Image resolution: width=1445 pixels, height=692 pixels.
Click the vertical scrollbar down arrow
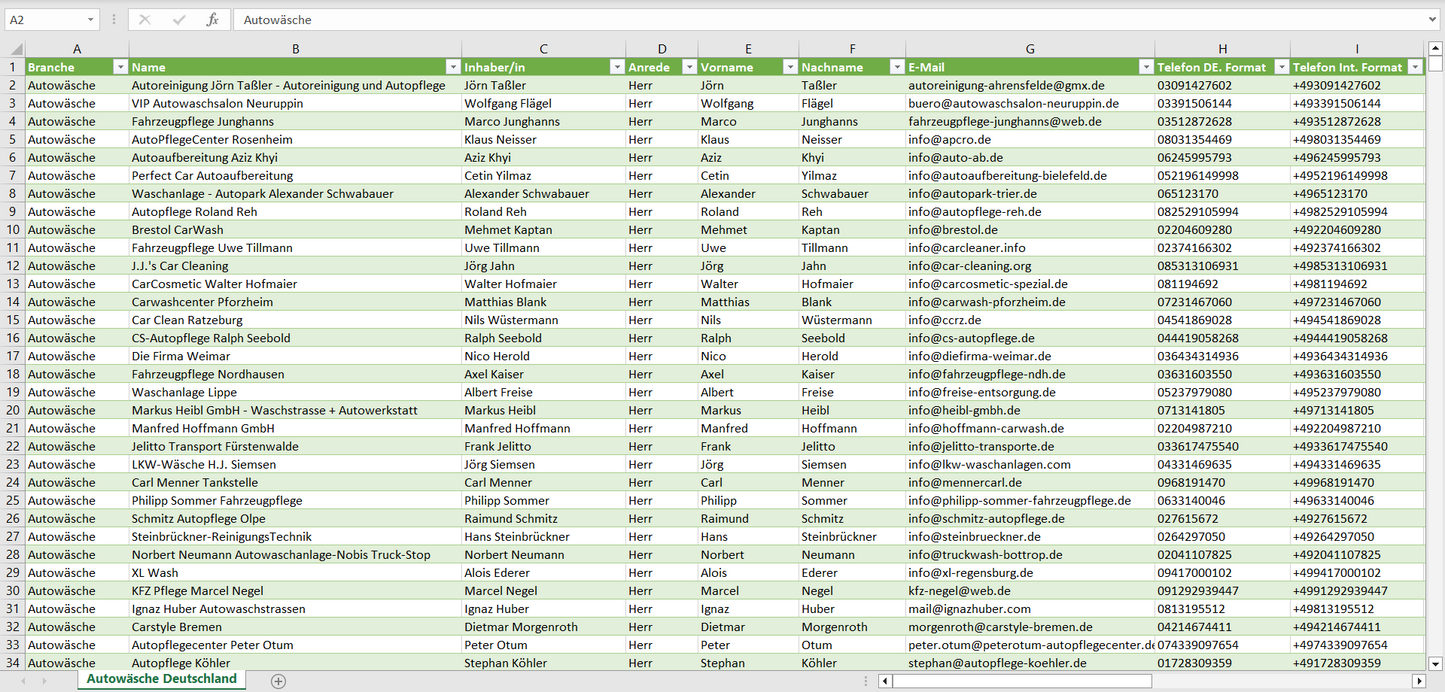pos(1436,662)
